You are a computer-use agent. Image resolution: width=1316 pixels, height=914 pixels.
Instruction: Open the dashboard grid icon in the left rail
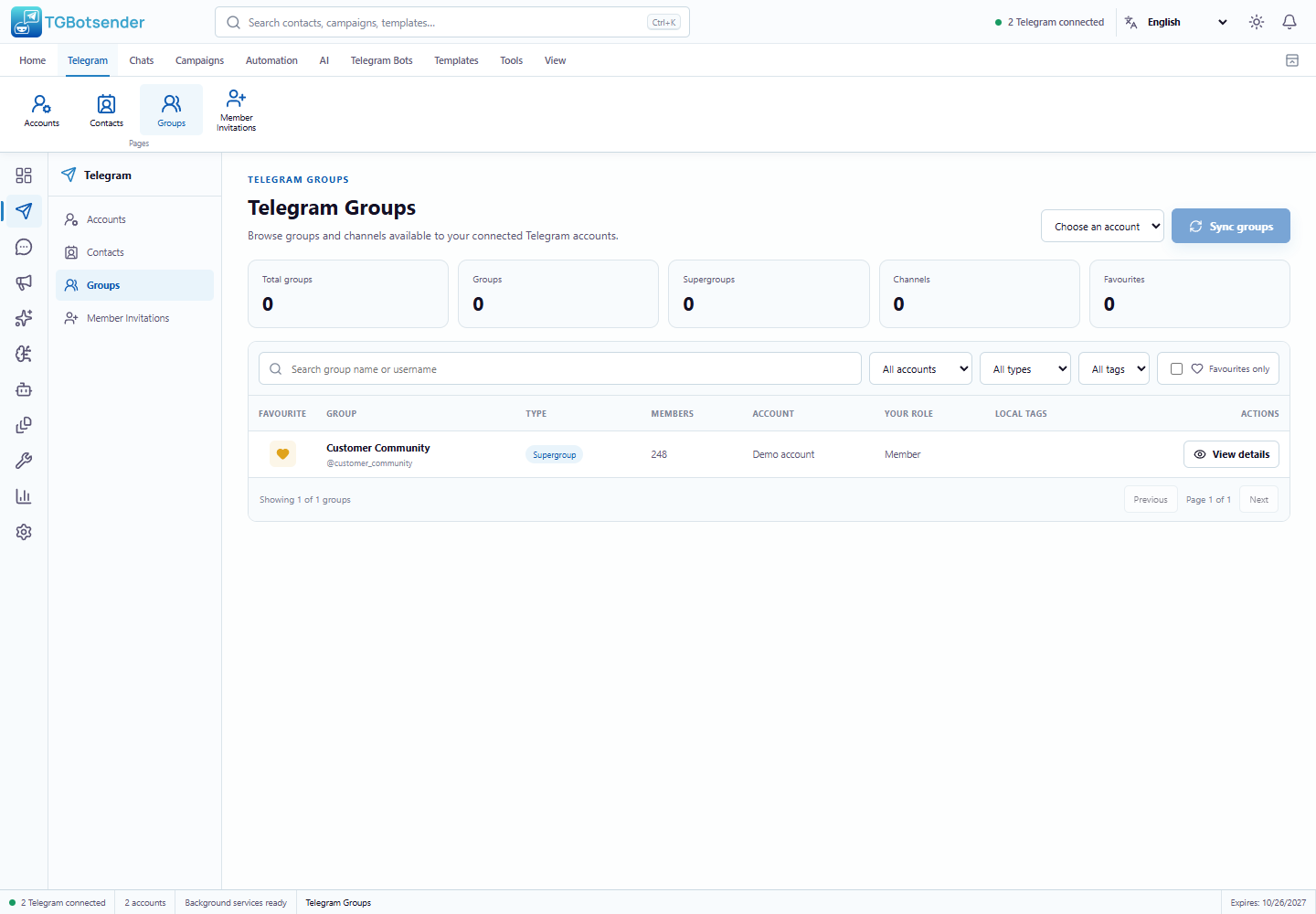tap(24, 175)
